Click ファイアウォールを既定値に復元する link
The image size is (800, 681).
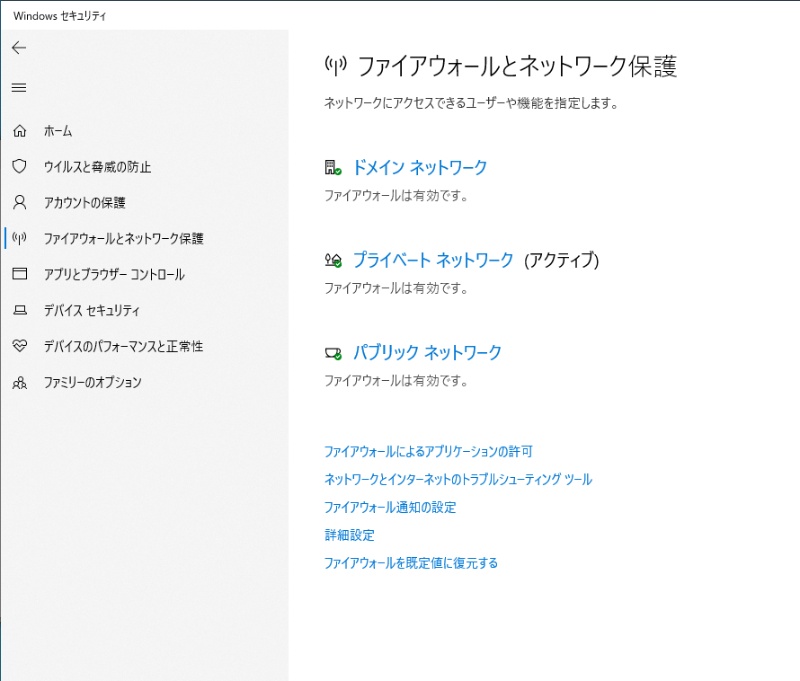410,563
